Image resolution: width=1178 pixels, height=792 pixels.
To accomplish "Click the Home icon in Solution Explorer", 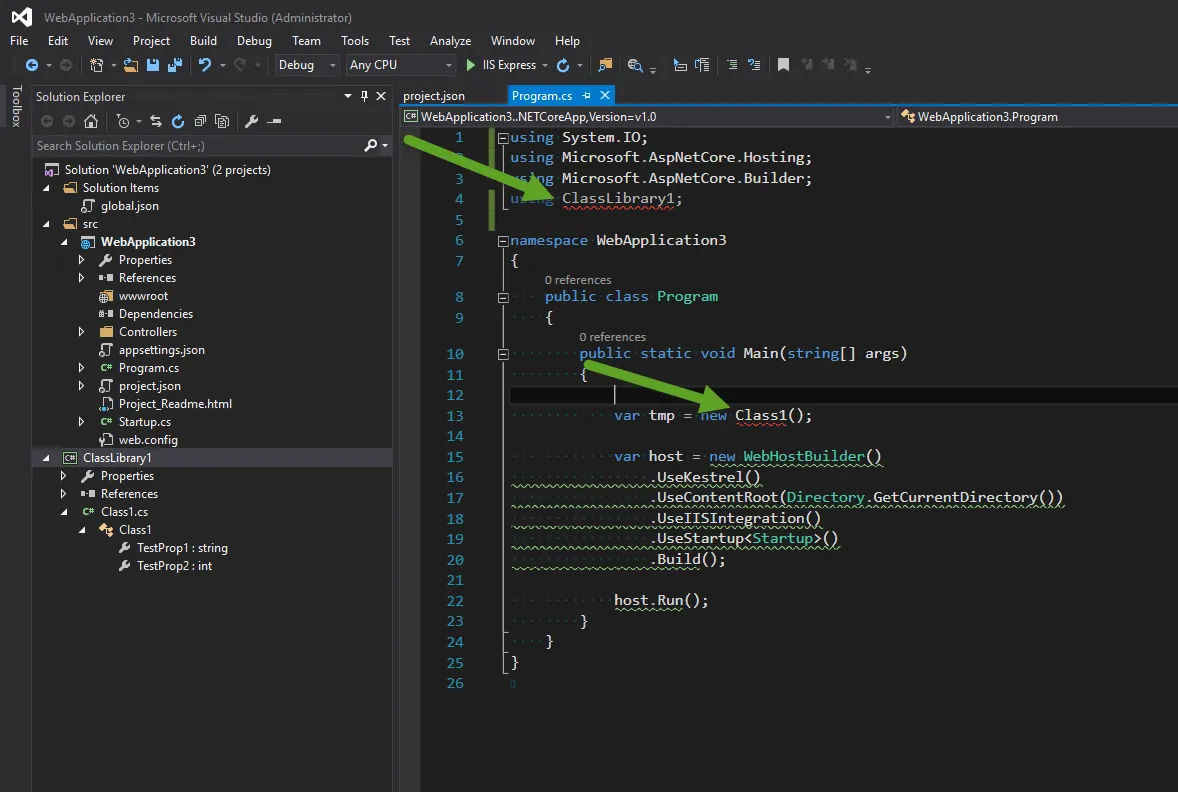I will pyautogui.click(x=91, y=121).
